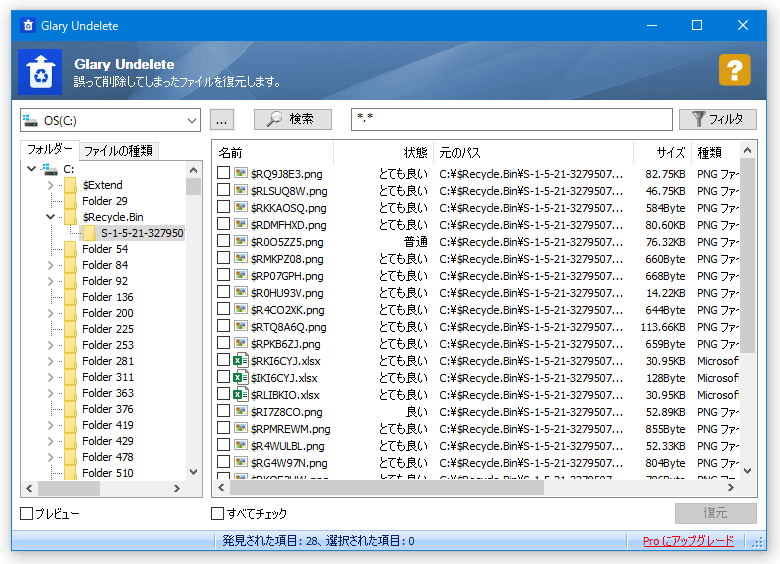780x564 pixels.
Task: Click the PNG icon of $RQ9J8E3.png
Action: [x=241, y=173]
